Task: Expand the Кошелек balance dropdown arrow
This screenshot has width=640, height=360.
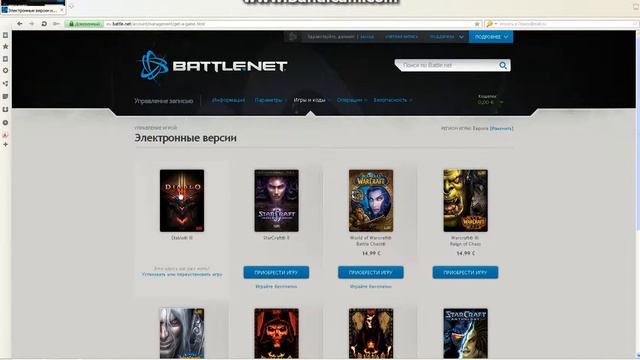Action: coord(501,102)
